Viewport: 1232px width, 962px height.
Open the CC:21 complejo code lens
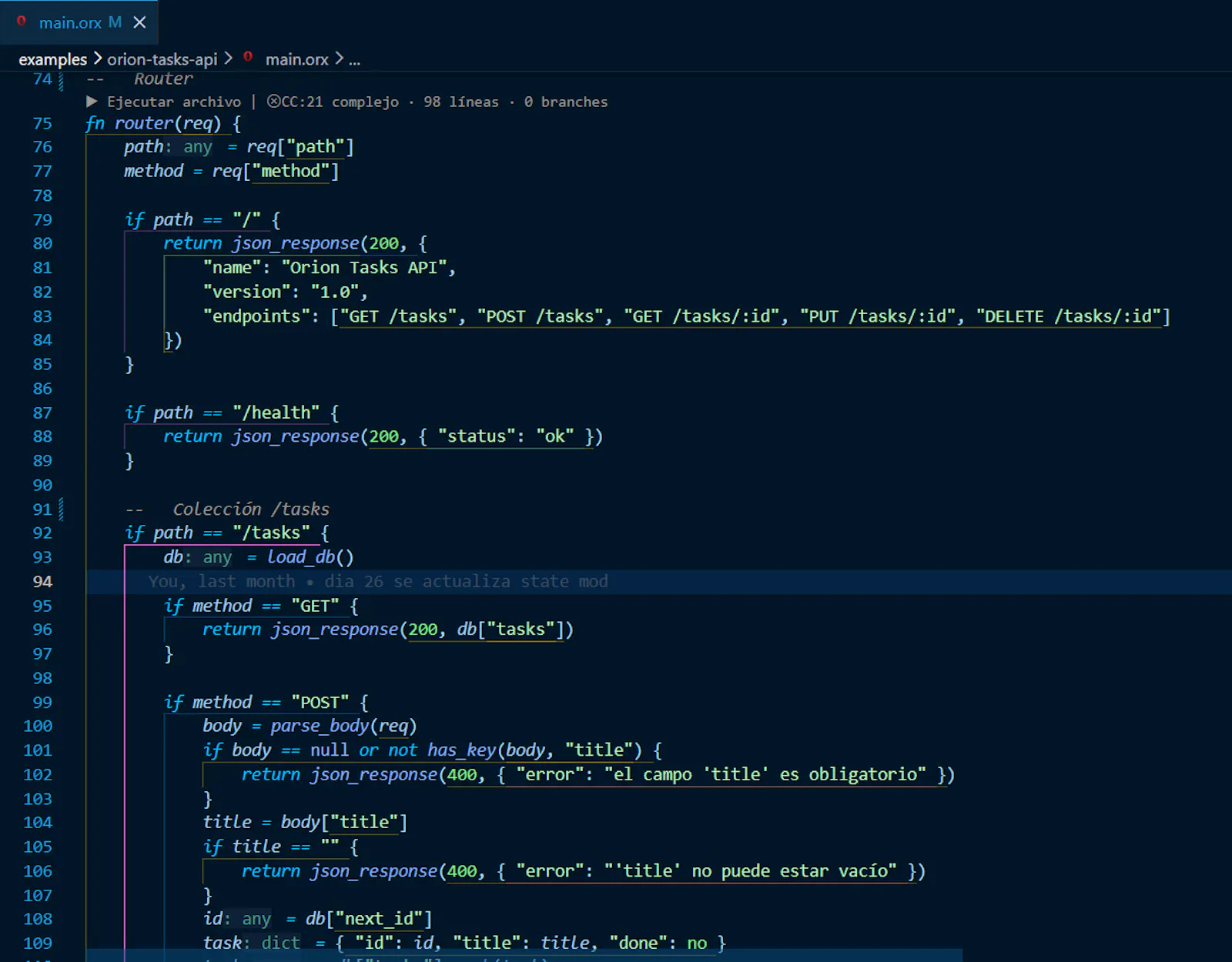click(333, 102)
